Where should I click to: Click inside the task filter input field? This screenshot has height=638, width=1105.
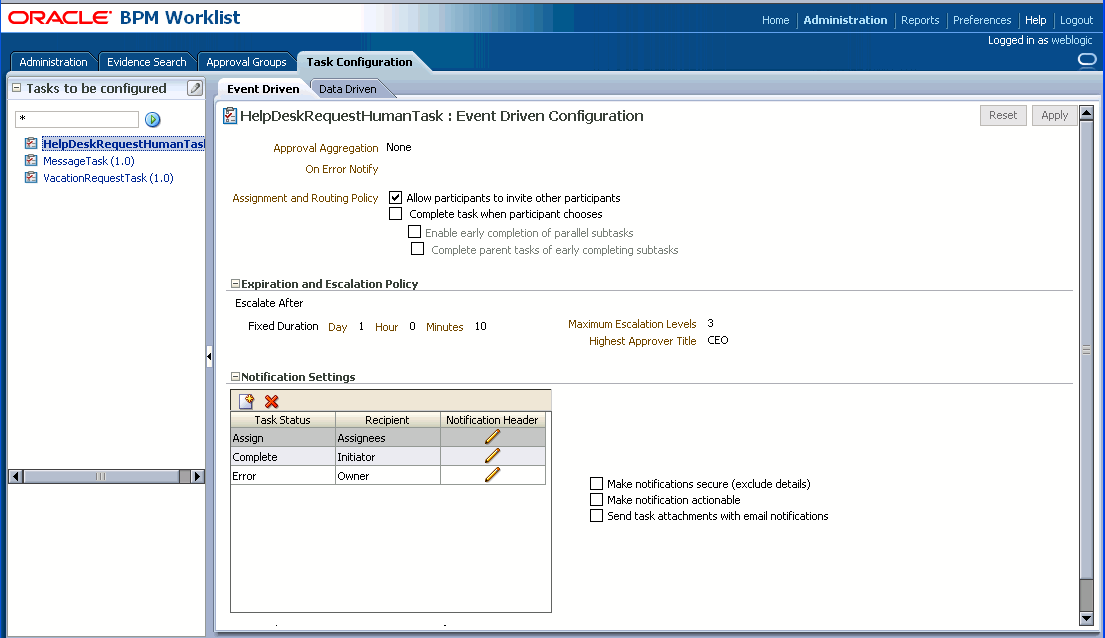[x=77, y=119]
